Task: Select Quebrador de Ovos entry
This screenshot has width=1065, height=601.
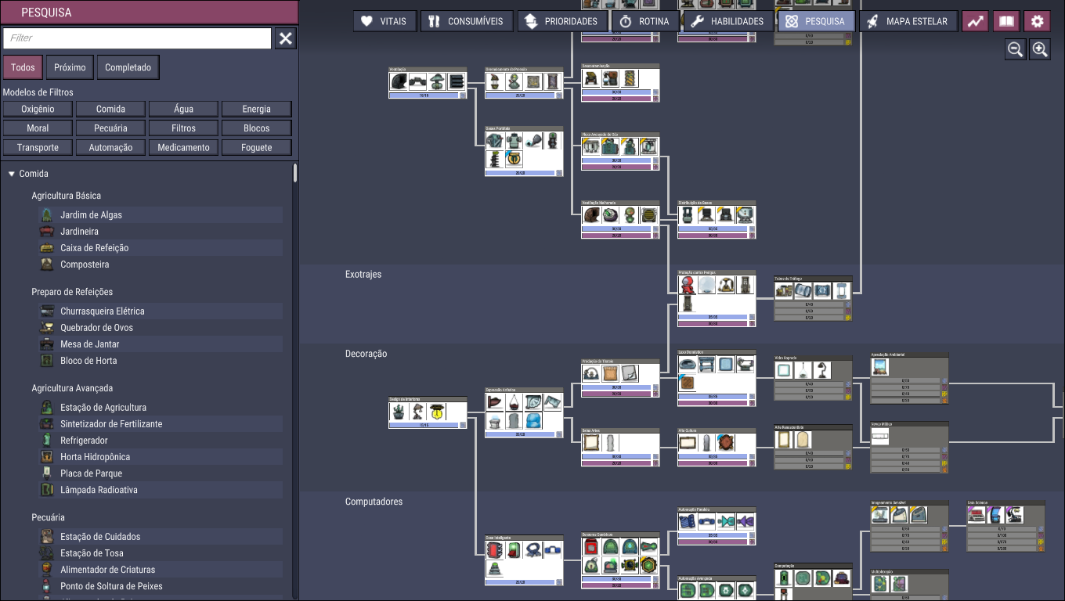Action: pos(160,327)
